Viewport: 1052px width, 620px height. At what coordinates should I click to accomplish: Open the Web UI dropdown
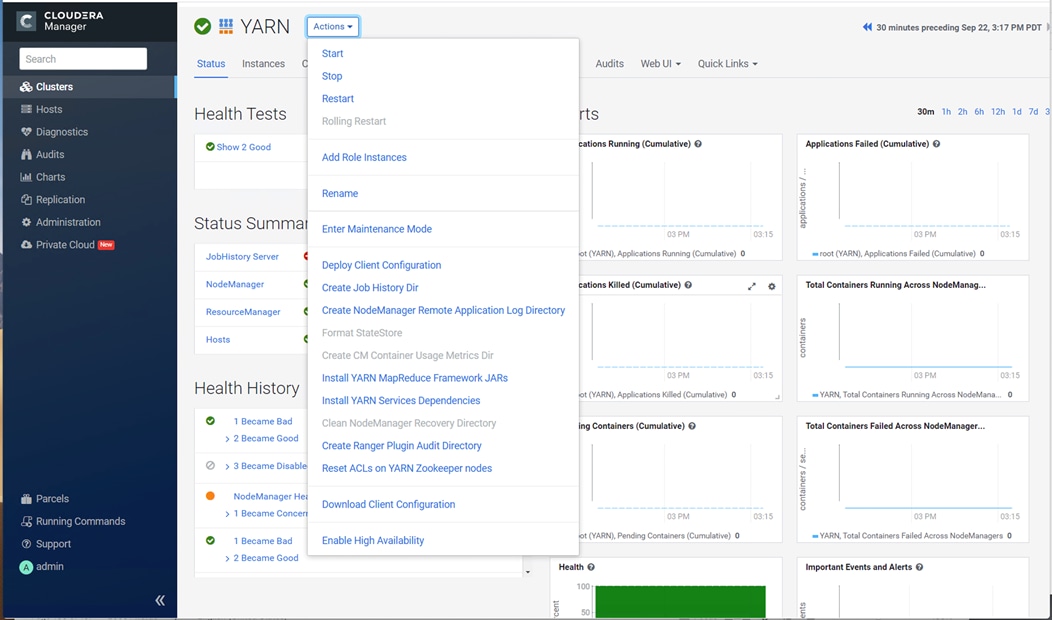pyautogui.click(x=660, y=64)
